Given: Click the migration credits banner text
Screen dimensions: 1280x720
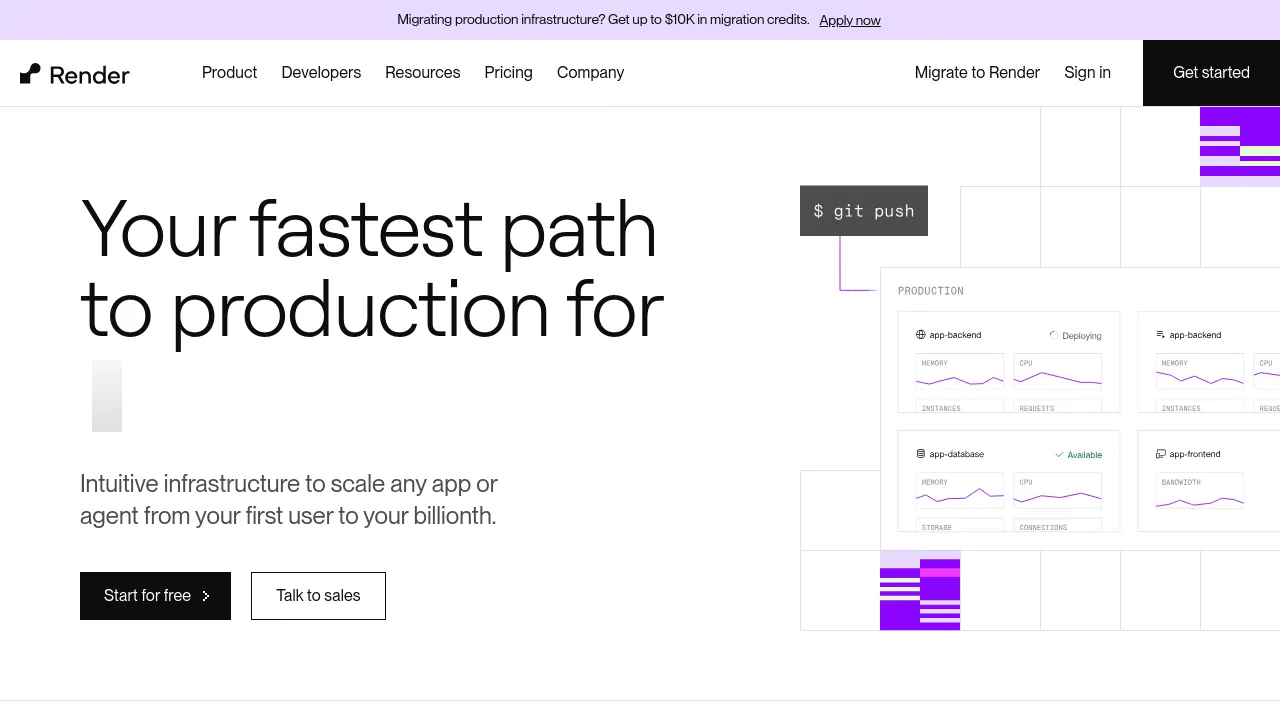Looking at the screenshot, I should [603, 20].
